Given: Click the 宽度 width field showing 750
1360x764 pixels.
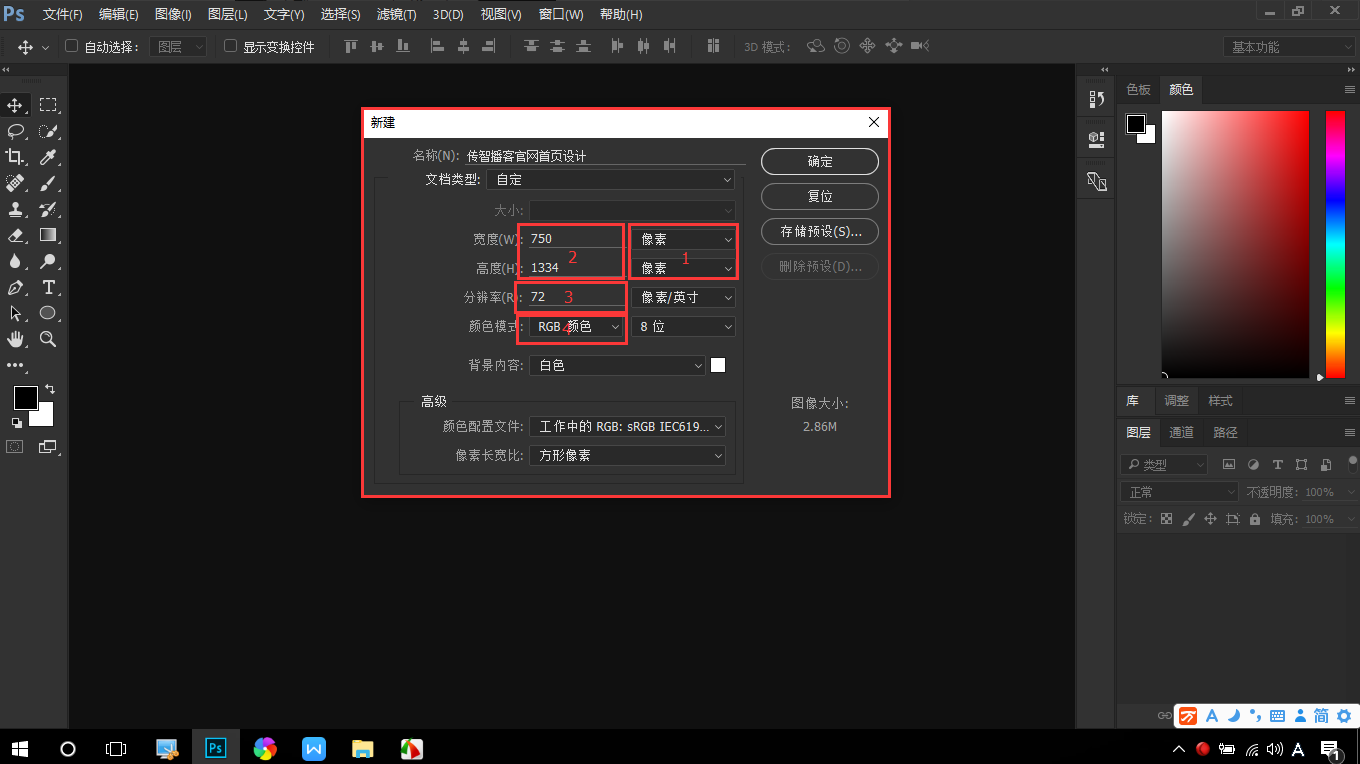Looking at the screenshot, I should pos(575,239).
